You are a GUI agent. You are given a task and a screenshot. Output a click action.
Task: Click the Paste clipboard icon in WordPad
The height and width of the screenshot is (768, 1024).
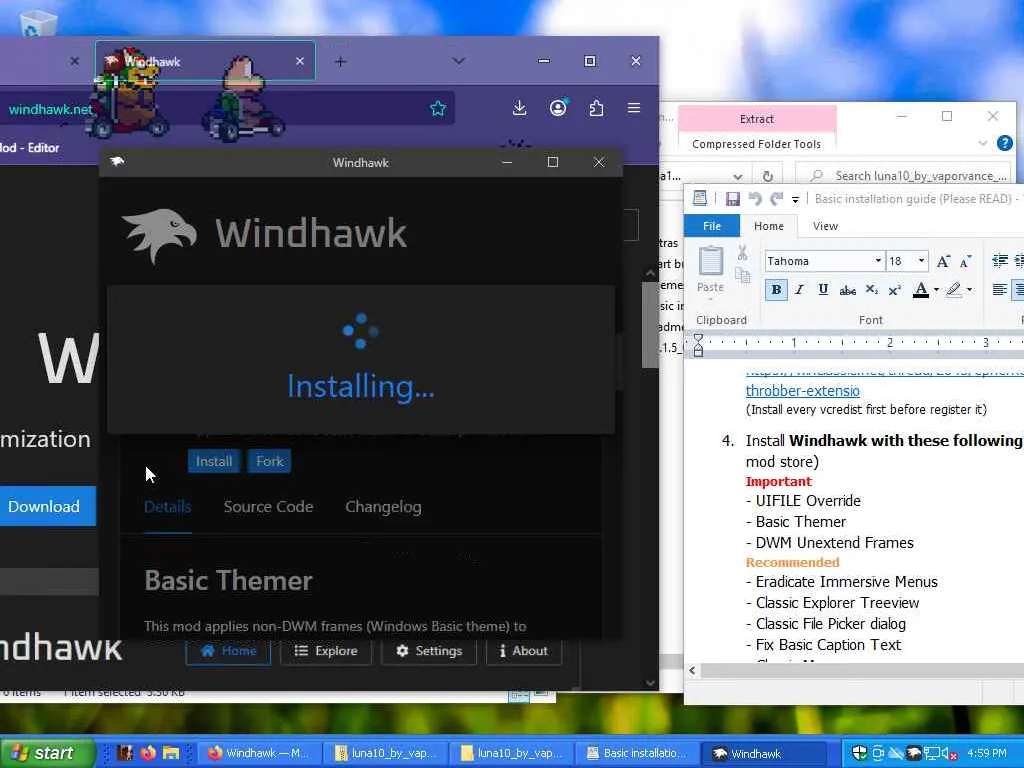click(x=711, y=261)
